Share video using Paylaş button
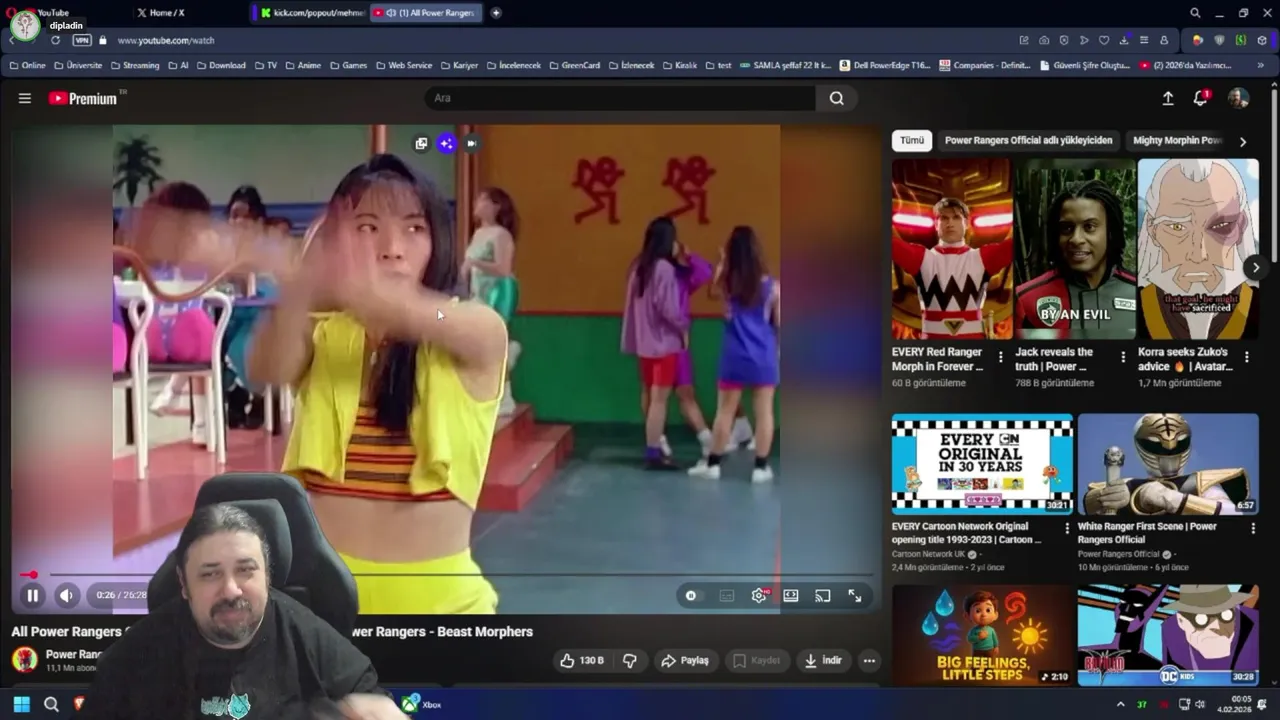This screenshot has height=720, width=1280. tap(685, 660)
